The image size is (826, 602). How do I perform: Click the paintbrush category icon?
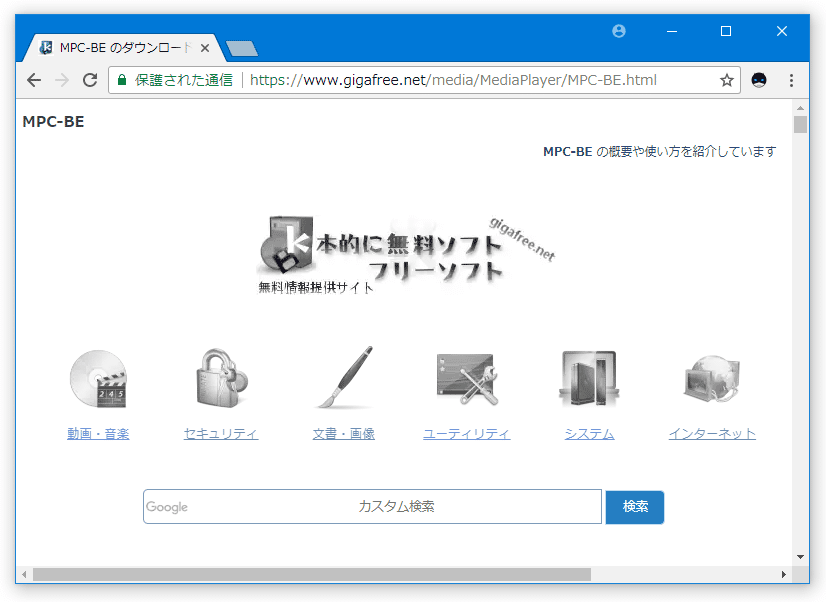(344, 378)
